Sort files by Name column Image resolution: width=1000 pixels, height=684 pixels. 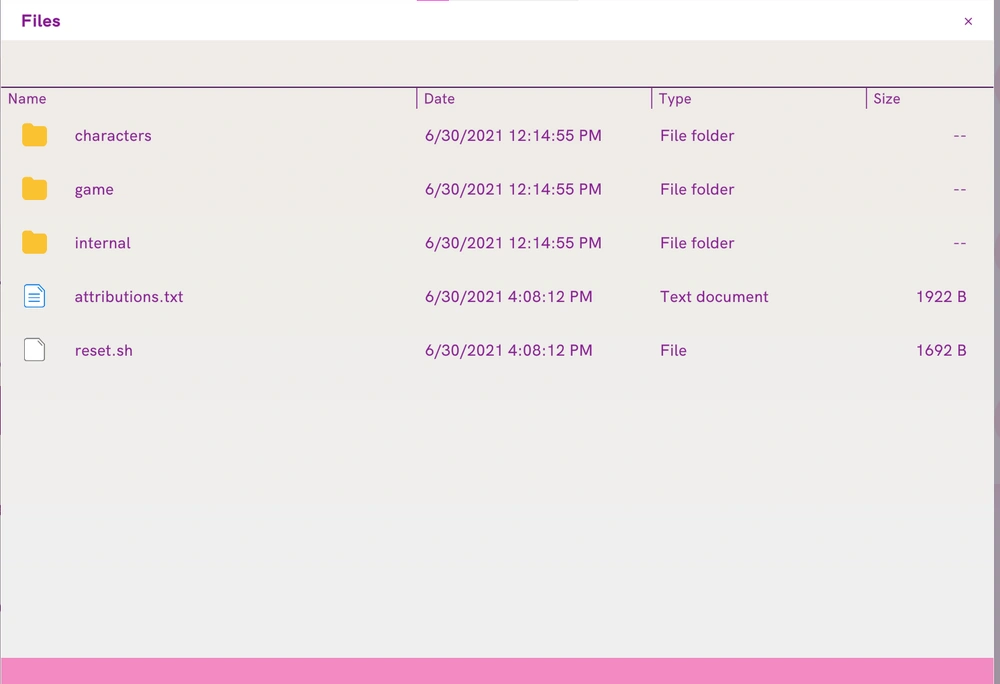[x=27, y=99]
